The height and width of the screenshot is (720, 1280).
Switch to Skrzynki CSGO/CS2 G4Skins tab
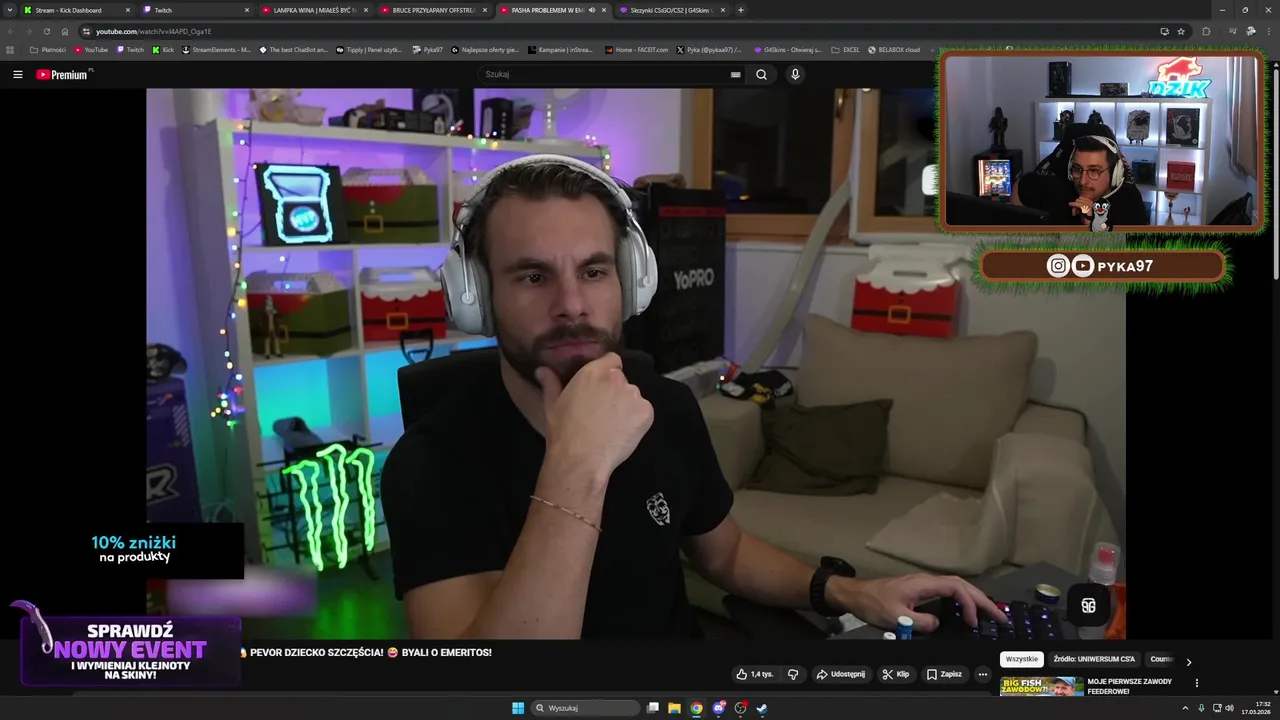[672, 10]
